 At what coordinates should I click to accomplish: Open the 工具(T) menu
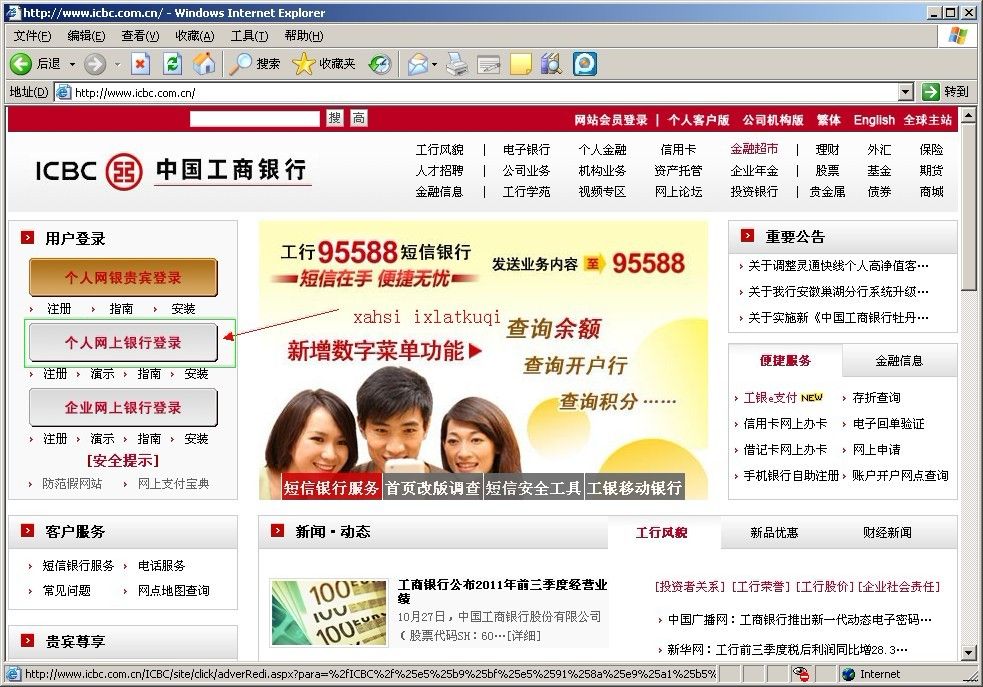(250, 36)
